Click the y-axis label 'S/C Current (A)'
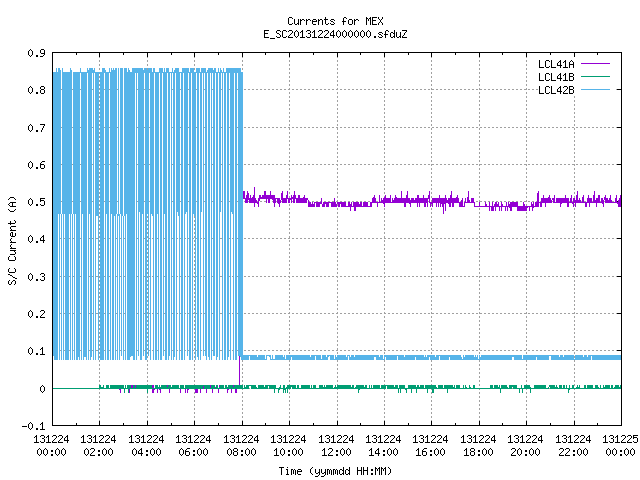 click(12, 241)
